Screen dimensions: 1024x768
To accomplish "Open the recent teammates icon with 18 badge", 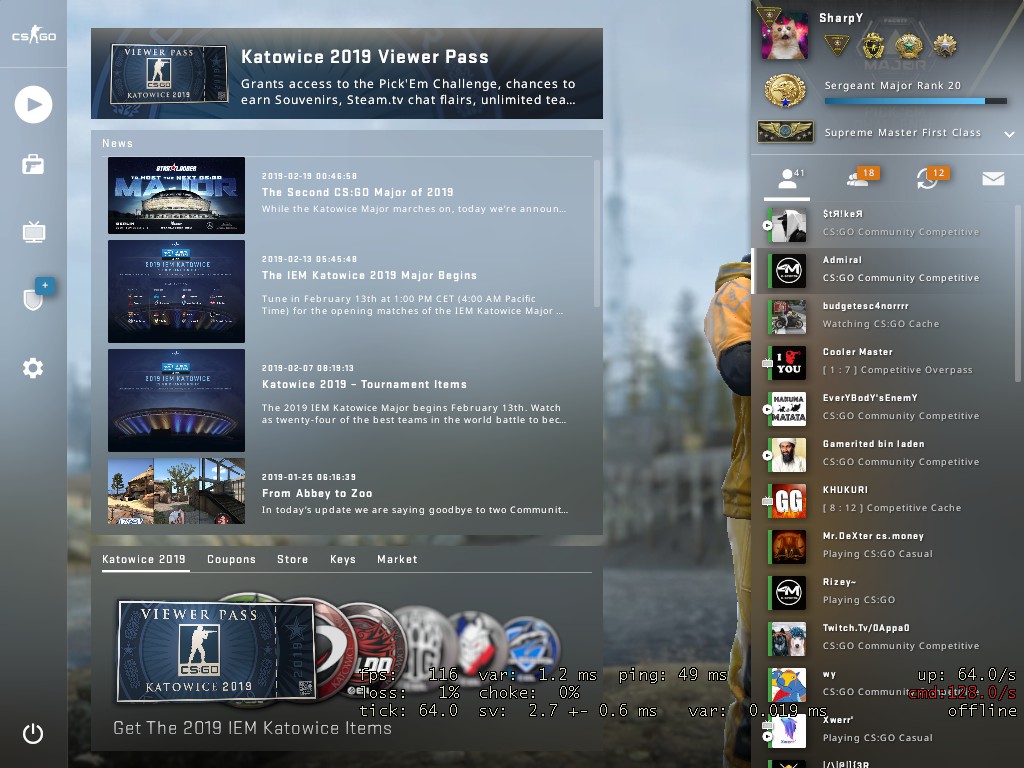I will 862,177.
